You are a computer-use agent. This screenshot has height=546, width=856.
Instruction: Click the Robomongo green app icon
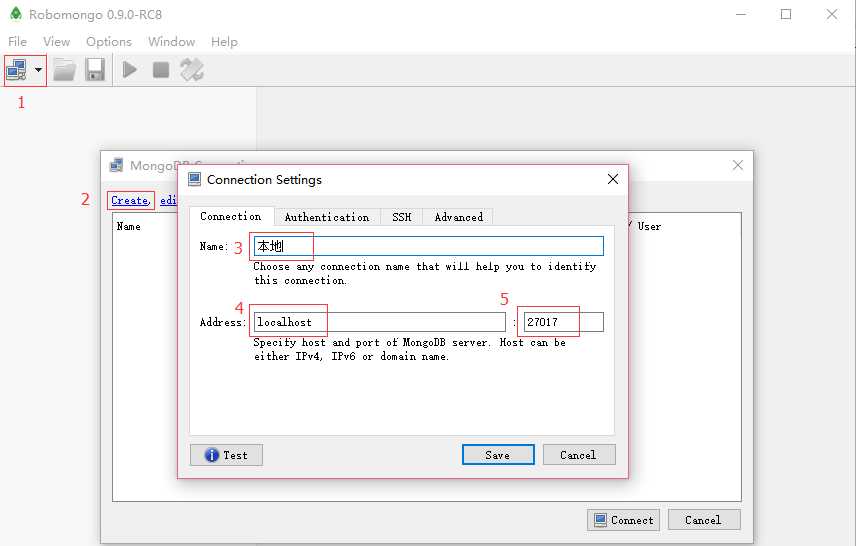tap(16, 14)
